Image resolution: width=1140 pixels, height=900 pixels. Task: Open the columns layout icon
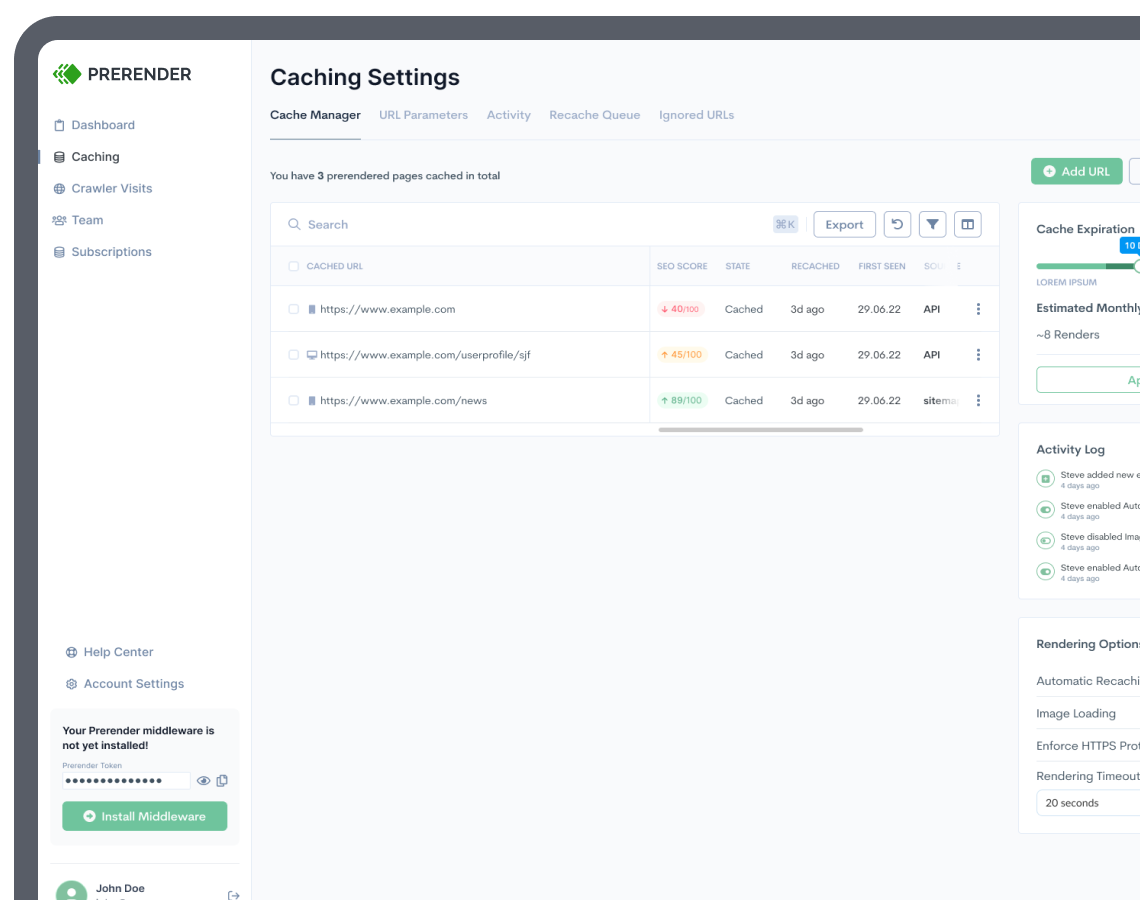[968, 225]
